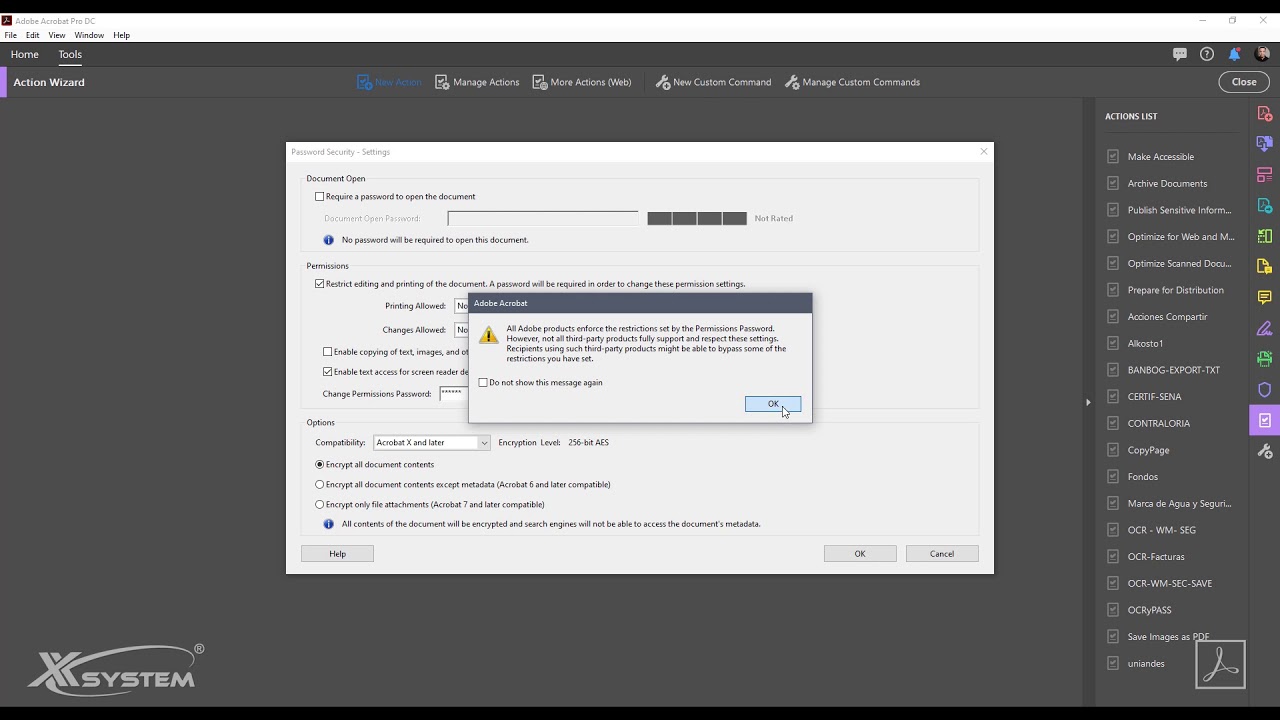Open the View menu

point(57,35)
